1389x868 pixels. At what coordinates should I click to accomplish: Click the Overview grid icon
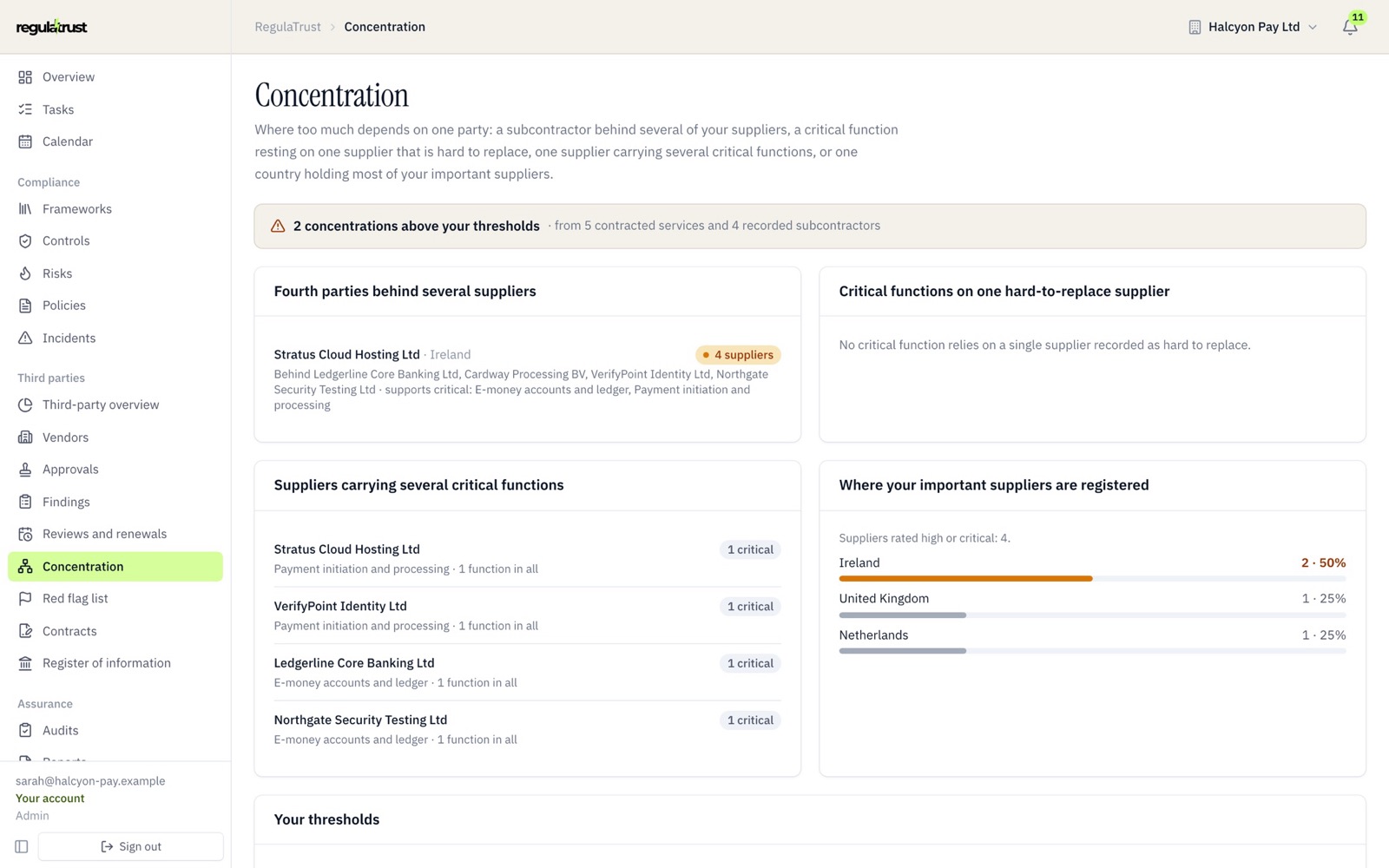[x=25, y=77]
